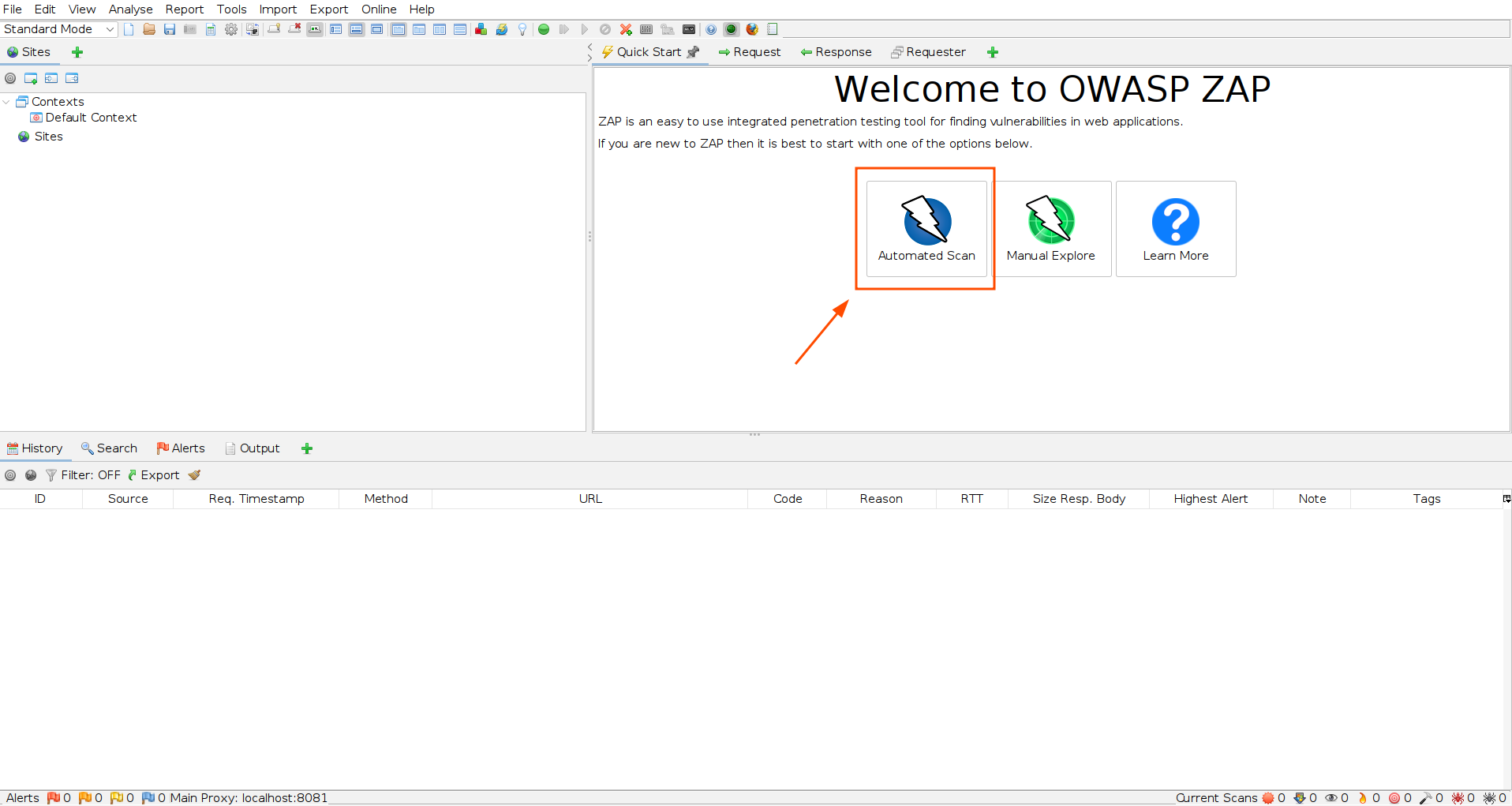Click the light bulb icon in toolbar
The width and height of the screenshot is (1512, 806).
(522, 29)
